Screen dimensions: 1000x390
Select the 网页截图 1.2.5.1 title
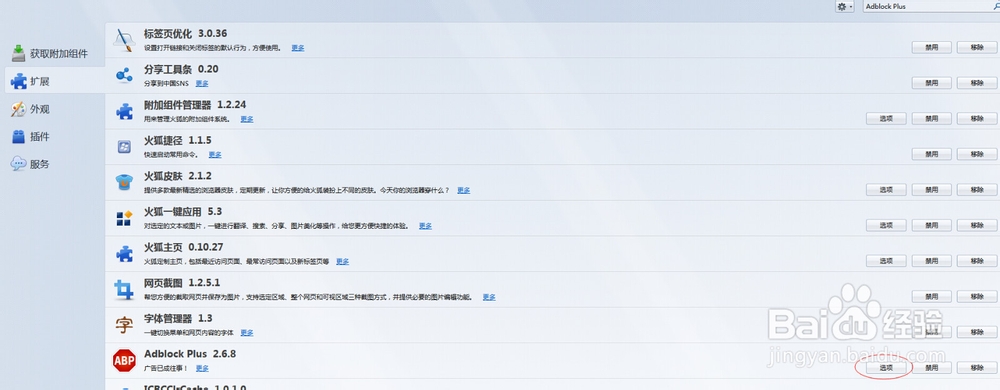182,283
